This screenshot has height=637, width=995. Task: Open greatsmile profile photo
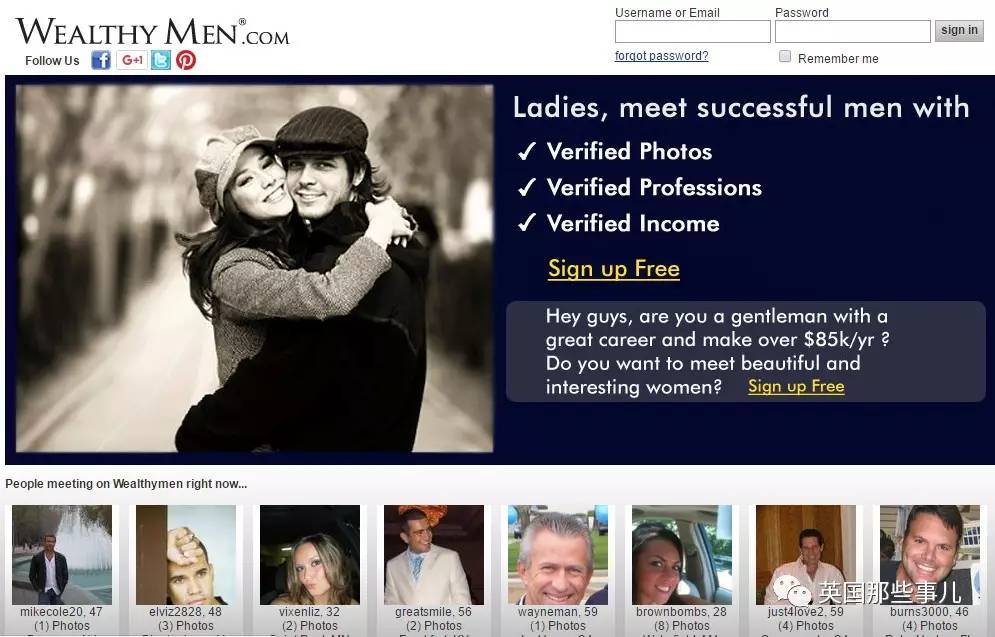(x=434, y=555)
